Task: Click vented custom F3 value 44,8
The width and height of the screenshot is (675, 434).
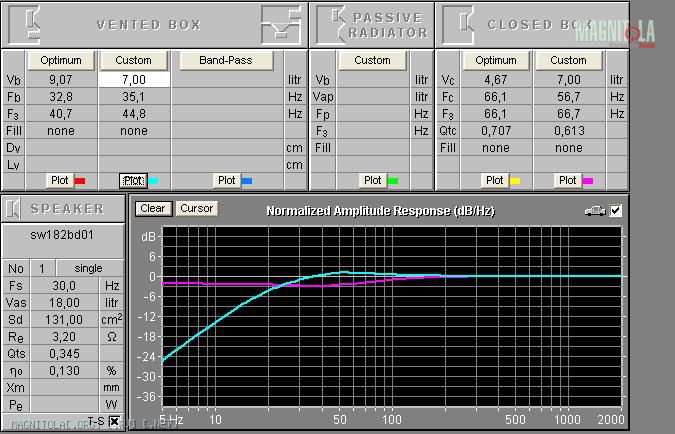Action: click(x=134, y=114)
